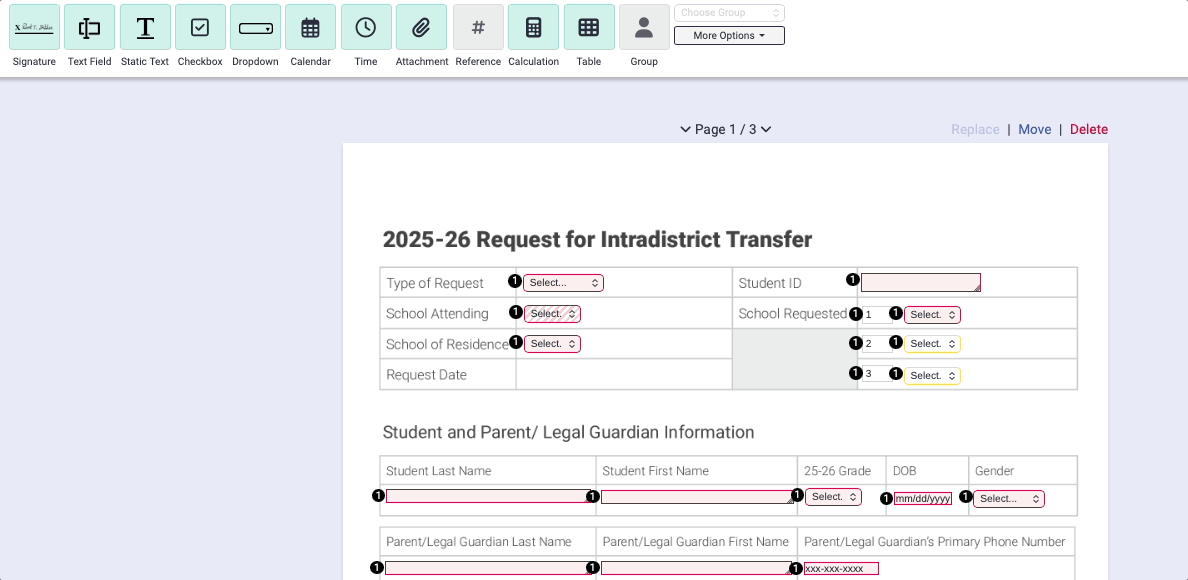Image resolution: width=1188 pixels, height=580 pixels.
Task: Click the Time field tool
Action: click(x=366, y=27)
